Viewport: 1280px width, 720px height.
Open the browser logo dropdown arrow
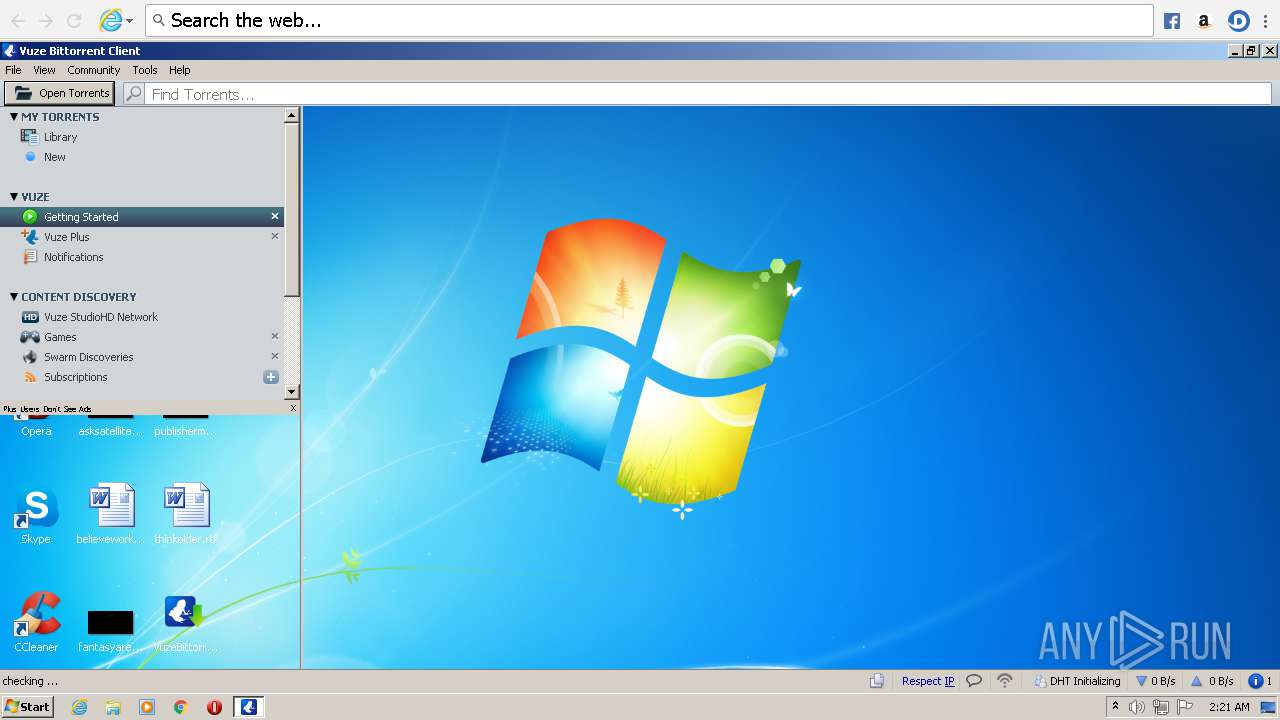129,21
